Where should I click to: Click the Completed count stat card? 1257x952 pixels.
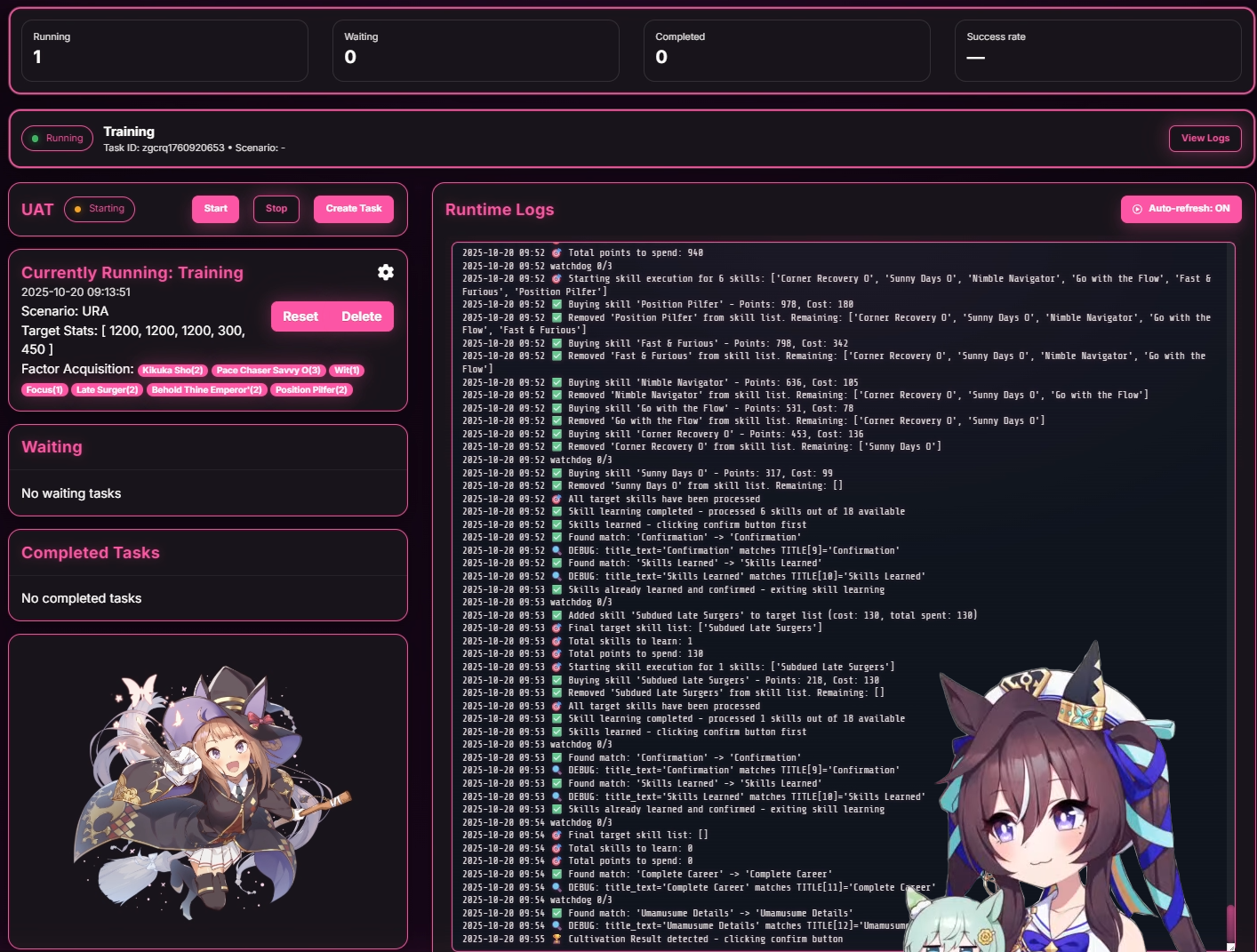click(787, 51)
